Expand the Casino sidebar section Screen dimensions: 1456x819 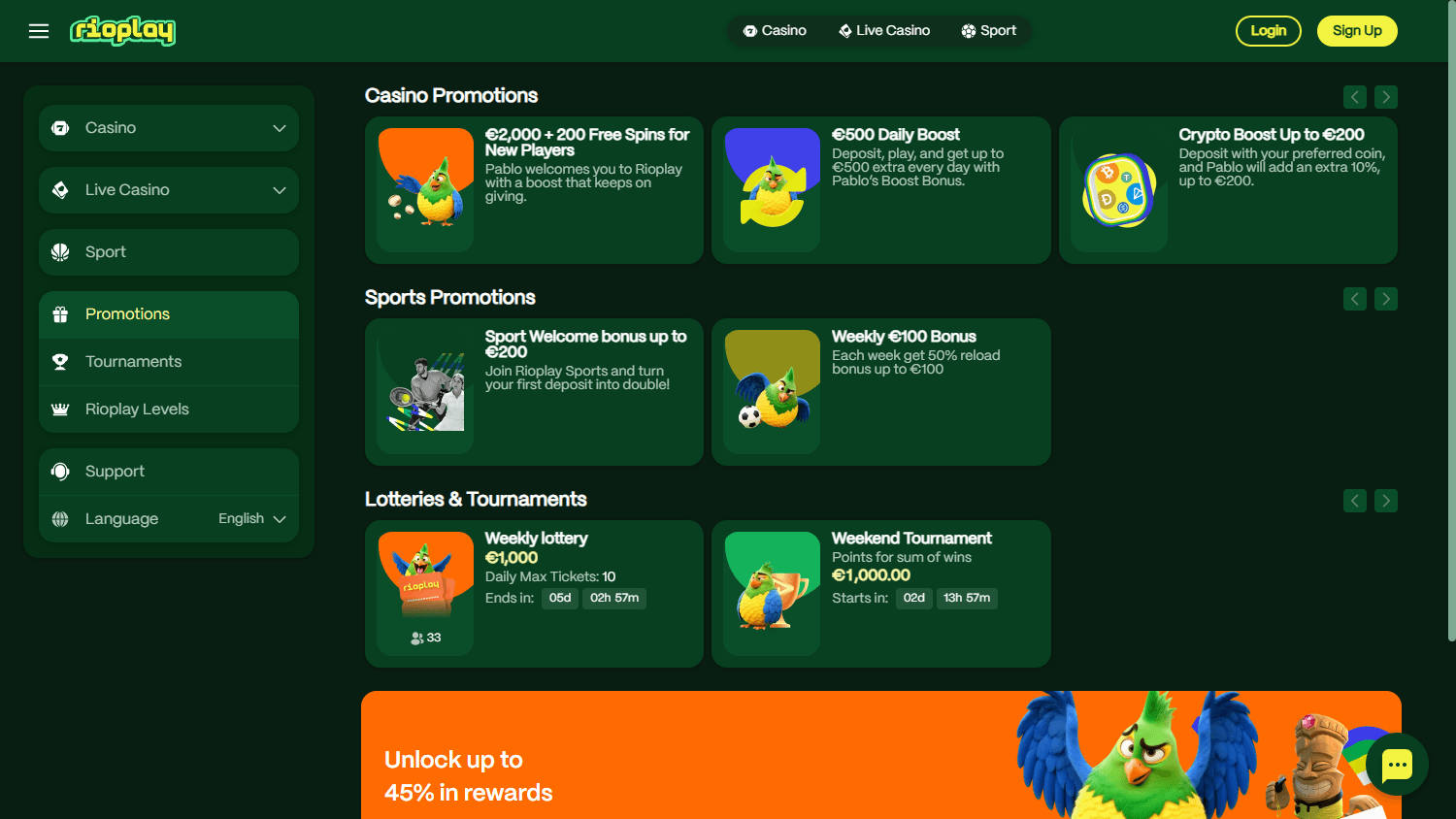[169, 128]
